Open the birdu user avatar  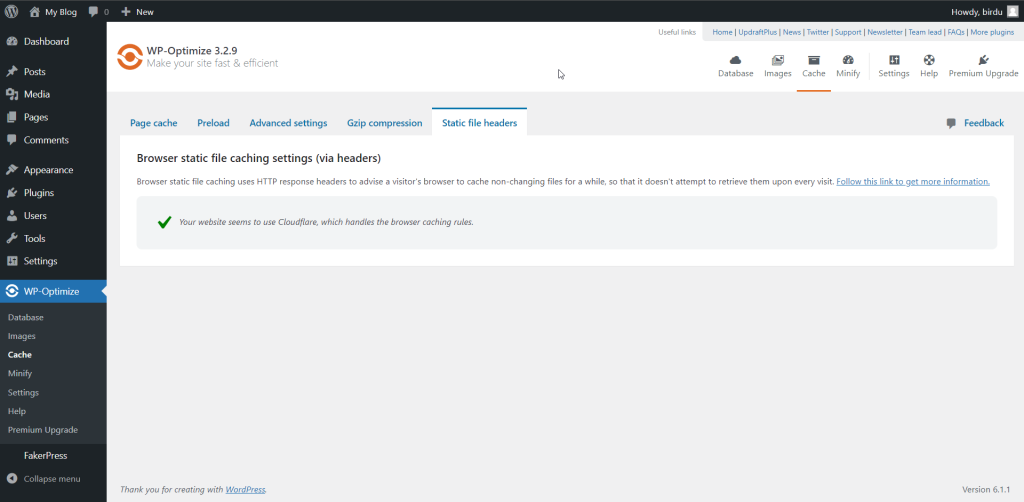tap(1012, 11)
